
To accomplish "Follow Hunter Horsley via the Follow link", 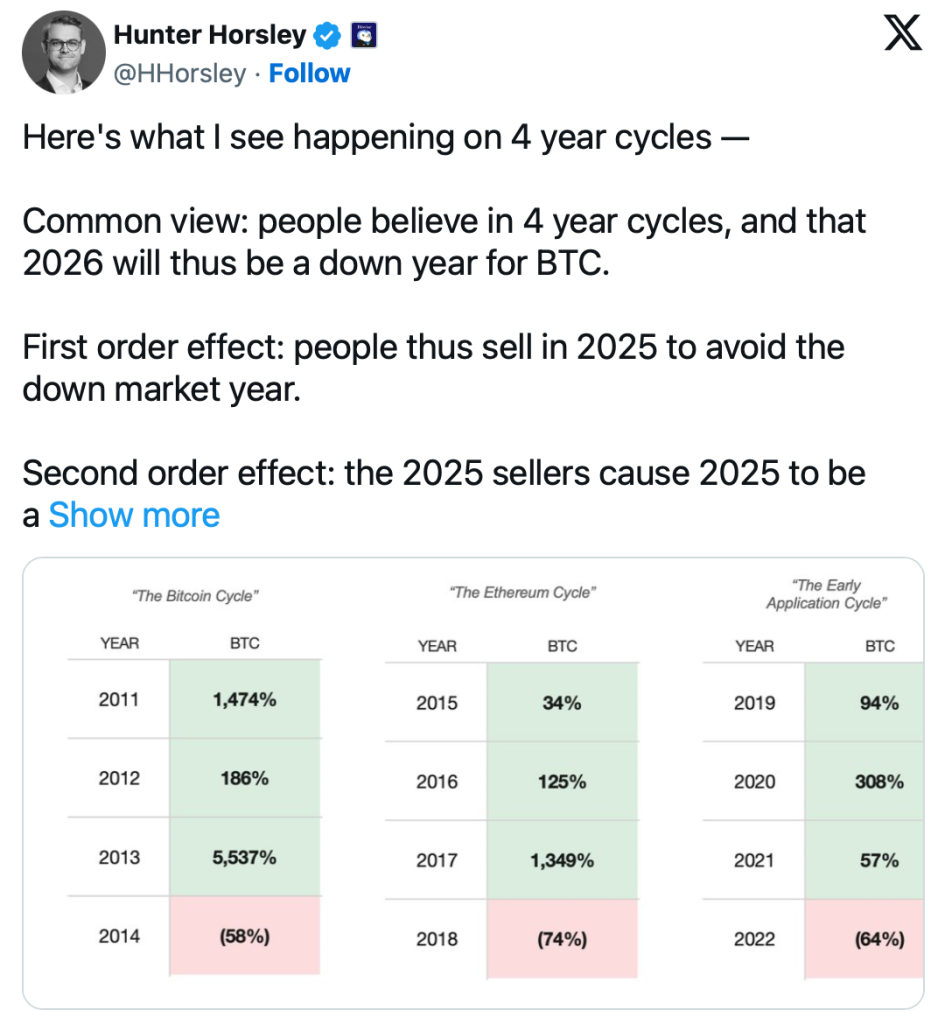I will [309, 74].
